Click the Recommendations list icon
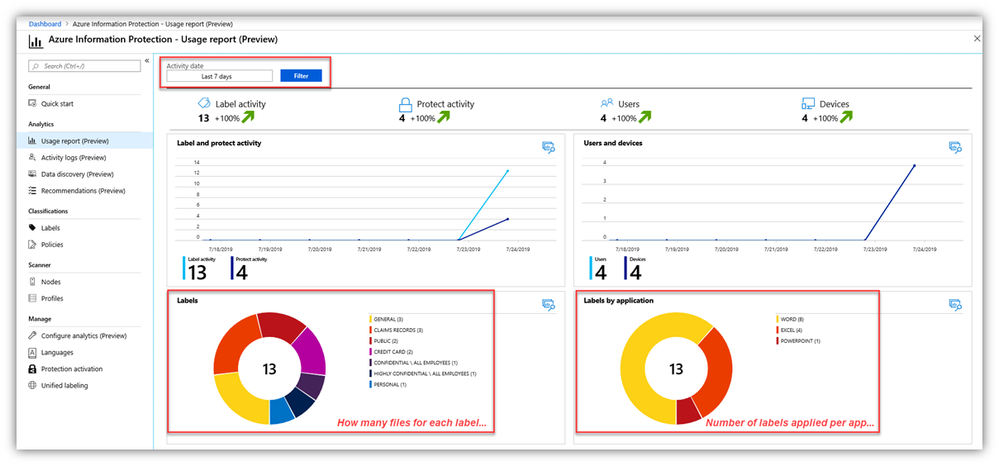The image size is (999, 466). coord(32,191)
